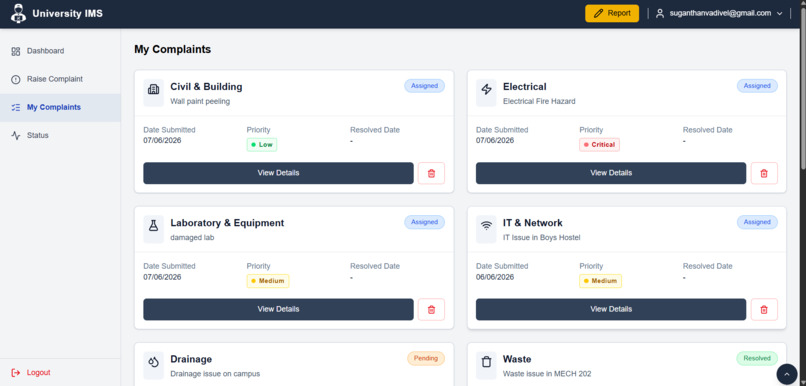
Task: Click the Civil & Building card title
Action: pyautogui.click(x=206, y=87)
